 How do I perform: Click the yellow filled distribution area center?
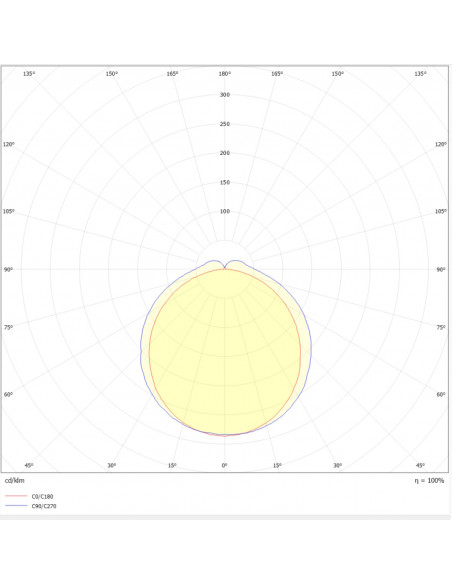click(x=225, y=352)
